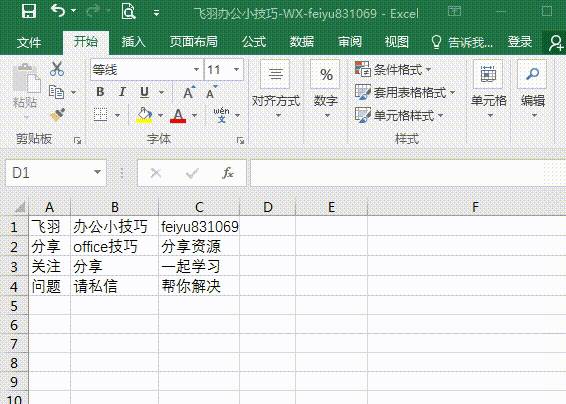The width and height of the screenshot is (566, 404).
Task: Click the Increase Font Size icon
Action: [189, 93]
